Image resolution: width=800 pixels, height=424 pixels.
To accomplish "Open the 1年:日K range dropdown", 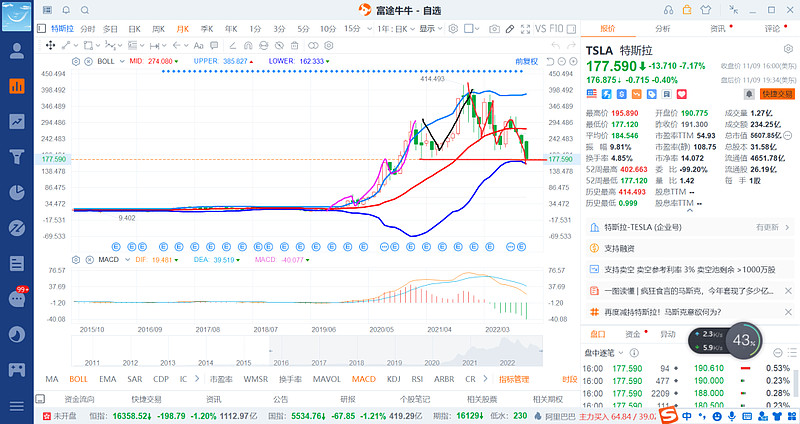I will pyautogui.click(x=395, y=29).
